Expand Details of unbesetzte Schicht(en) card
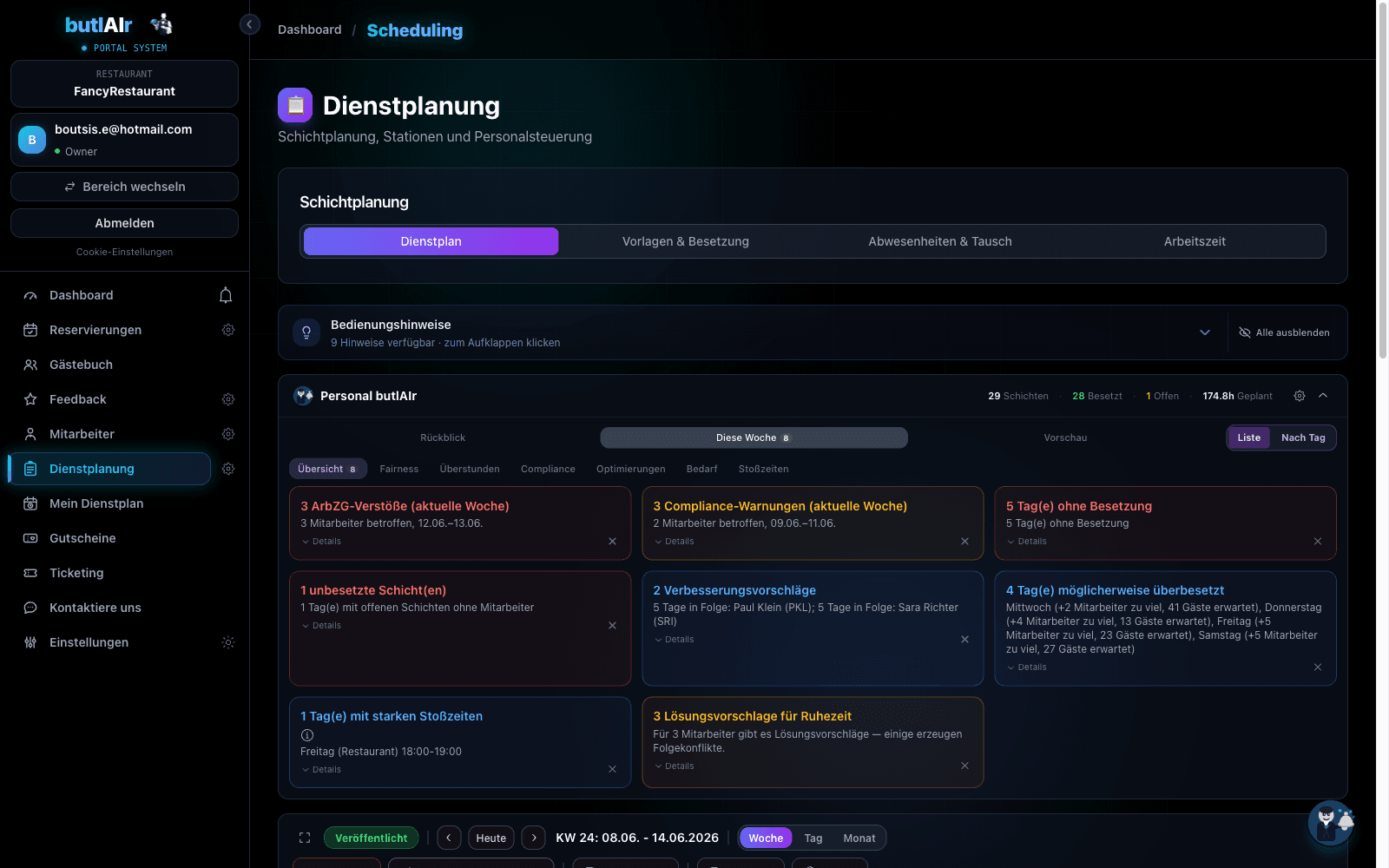Screen dimensions: 1389x868 321,626
